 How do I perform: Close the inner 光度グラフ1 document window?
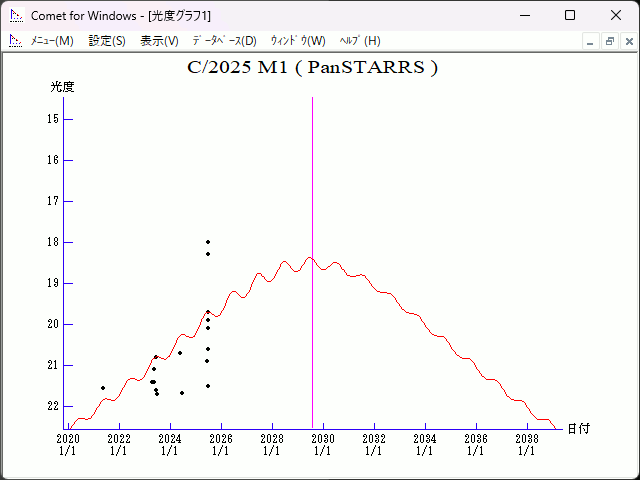(627, 41)
